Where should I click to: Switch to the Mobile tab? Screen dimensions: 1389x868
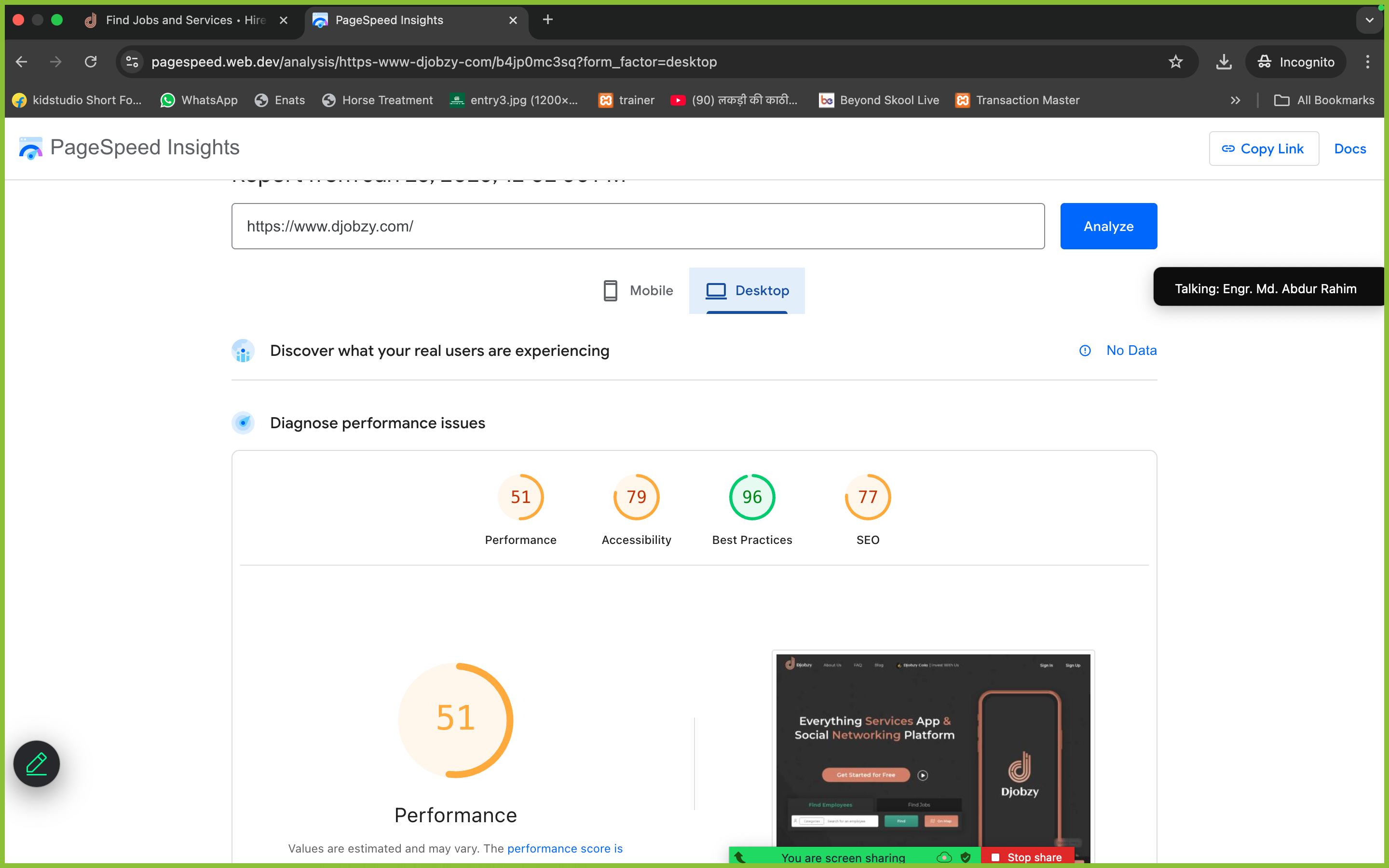click(638, 290)
